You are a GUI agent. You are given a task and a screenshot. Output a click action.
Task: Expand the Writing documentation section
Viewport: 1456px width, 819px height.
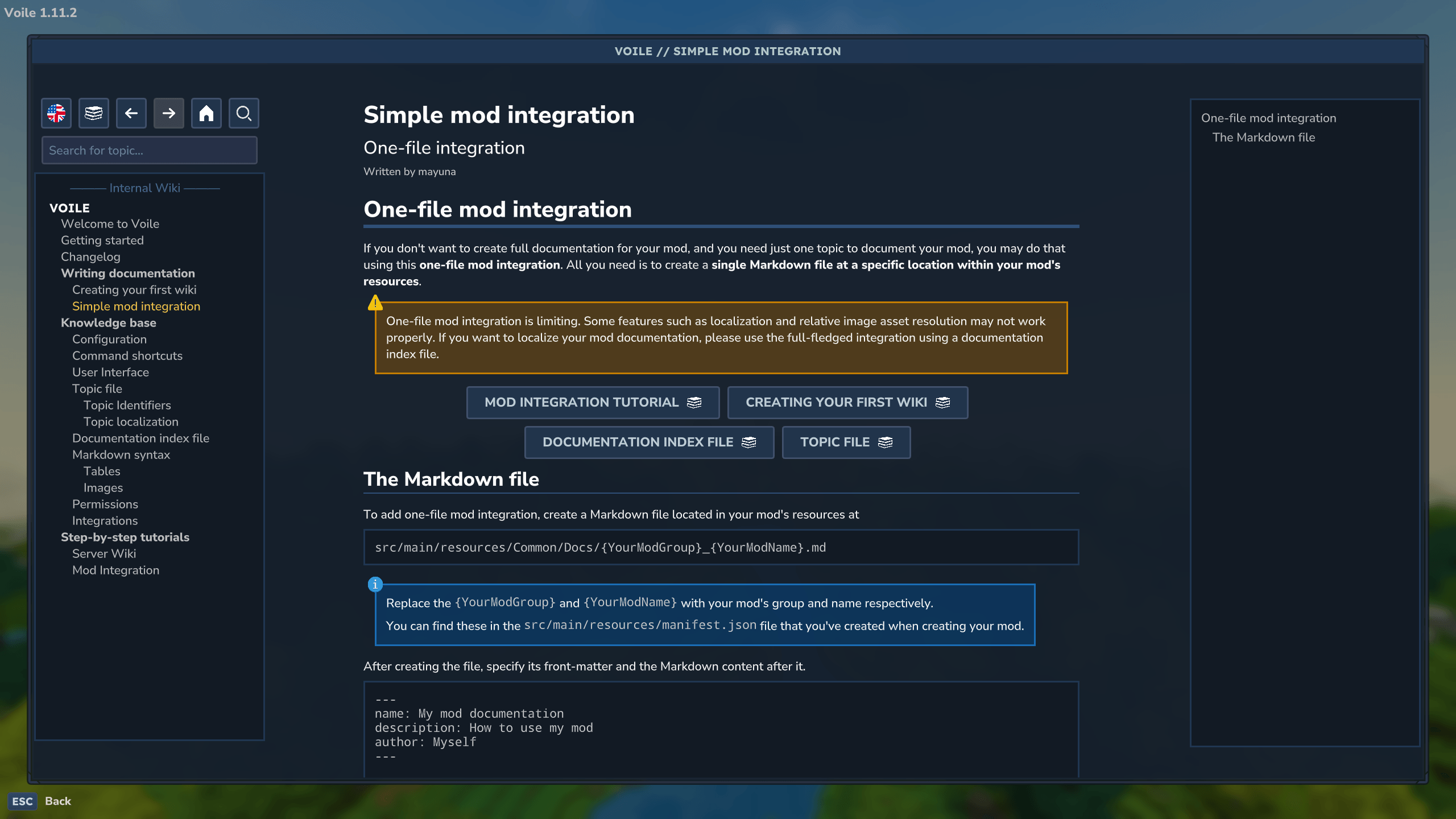128,273
